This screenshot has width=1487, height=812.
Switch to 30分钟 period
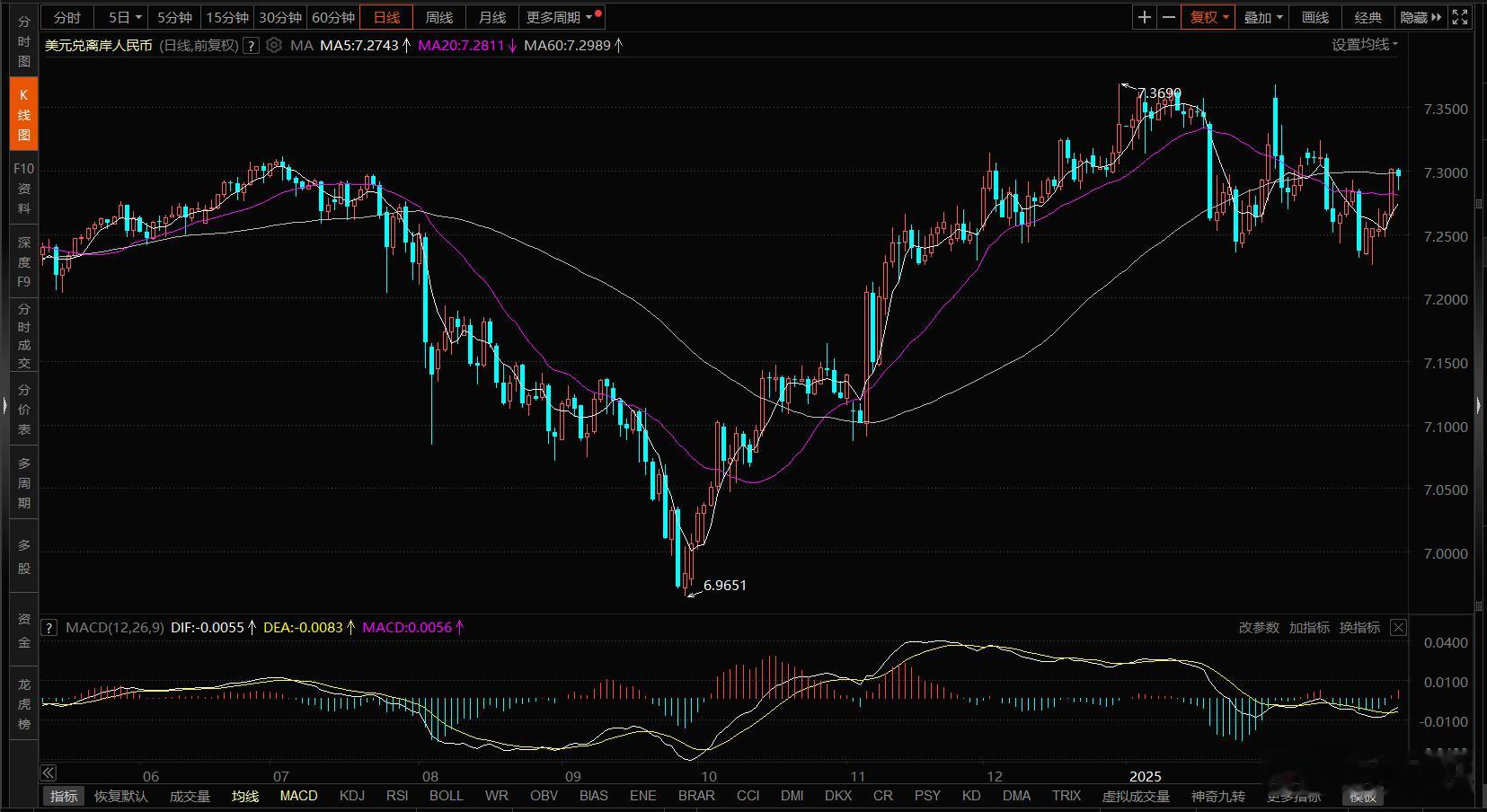pos(280,17)
